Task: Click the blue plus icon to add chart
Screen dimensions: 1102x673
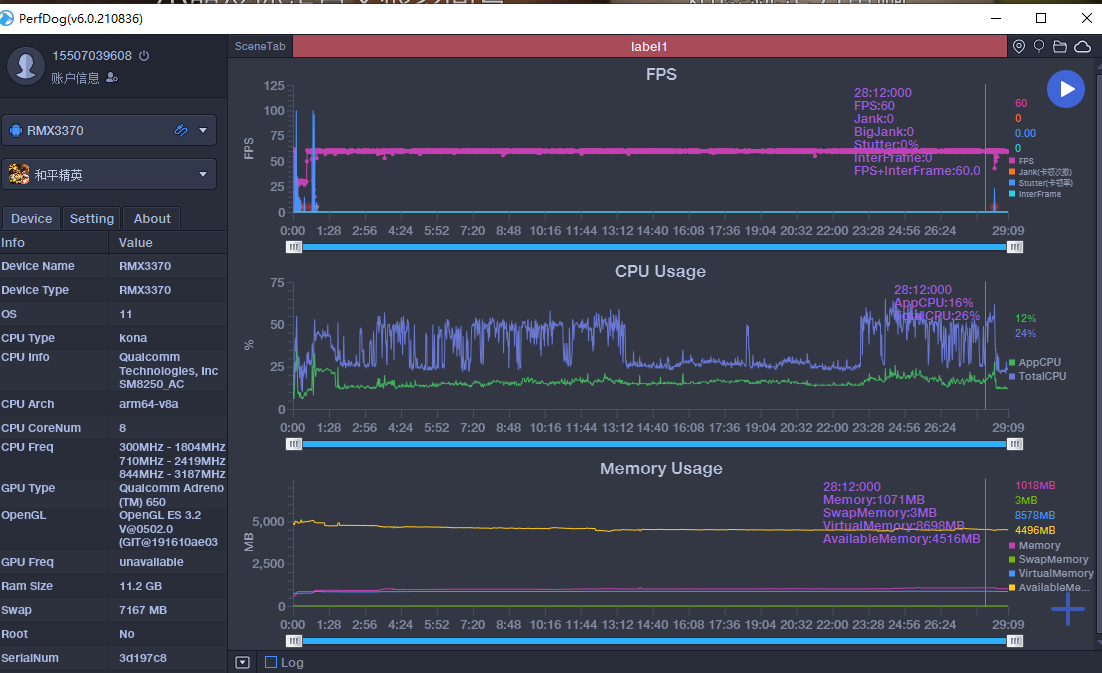Action: 1067,608
